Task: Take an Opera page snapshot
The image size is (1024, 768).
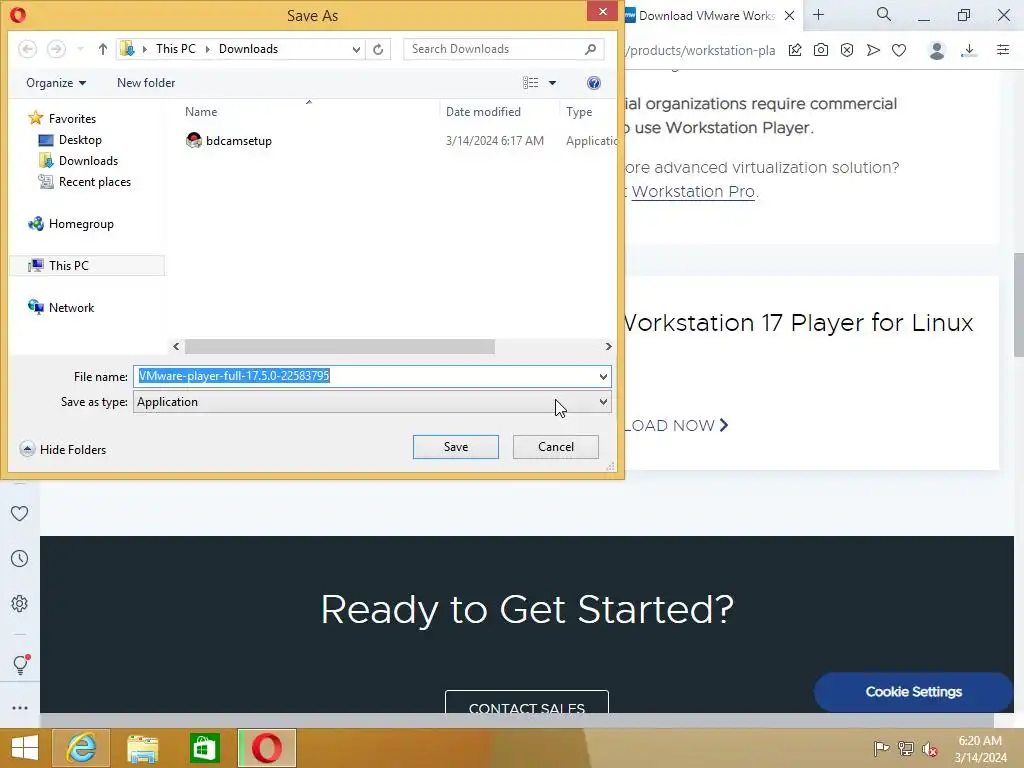Action: tap(821, 50)
